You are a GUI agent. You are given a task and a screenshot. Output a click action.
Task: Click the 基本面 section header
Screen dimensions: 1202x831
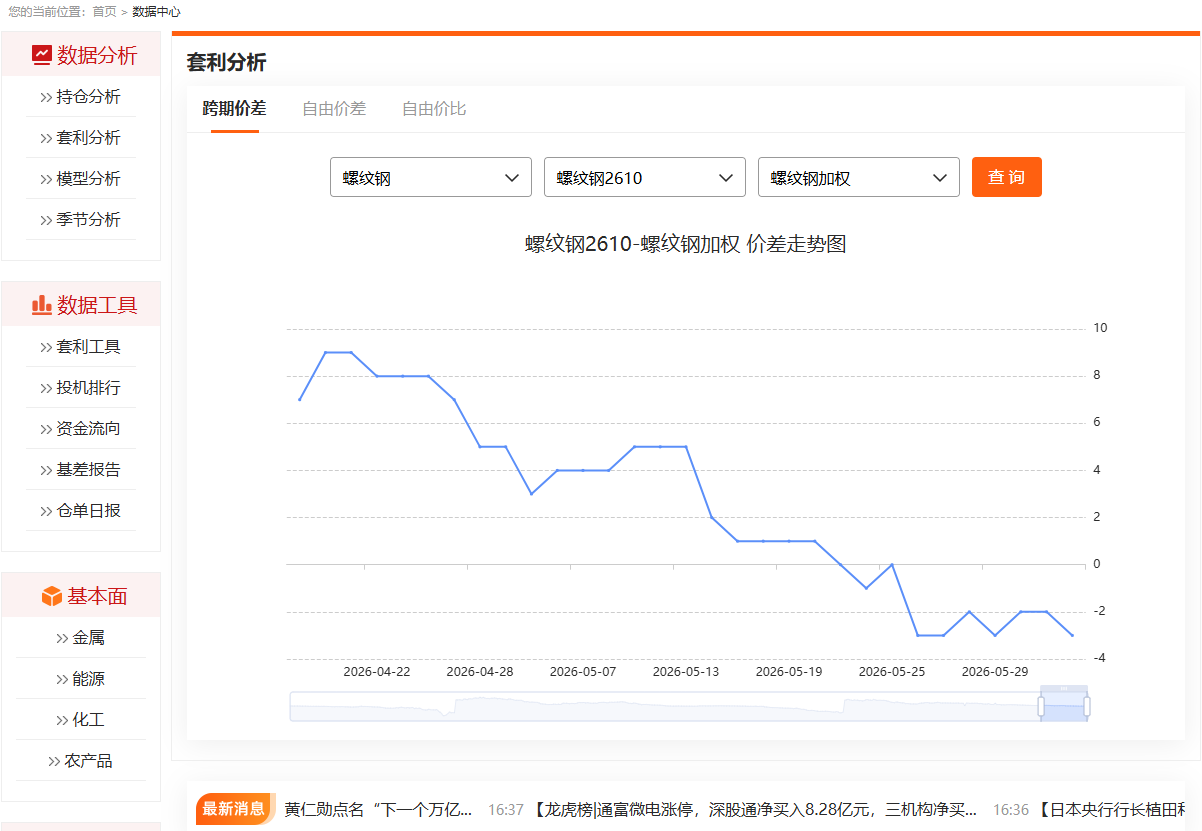81,596
